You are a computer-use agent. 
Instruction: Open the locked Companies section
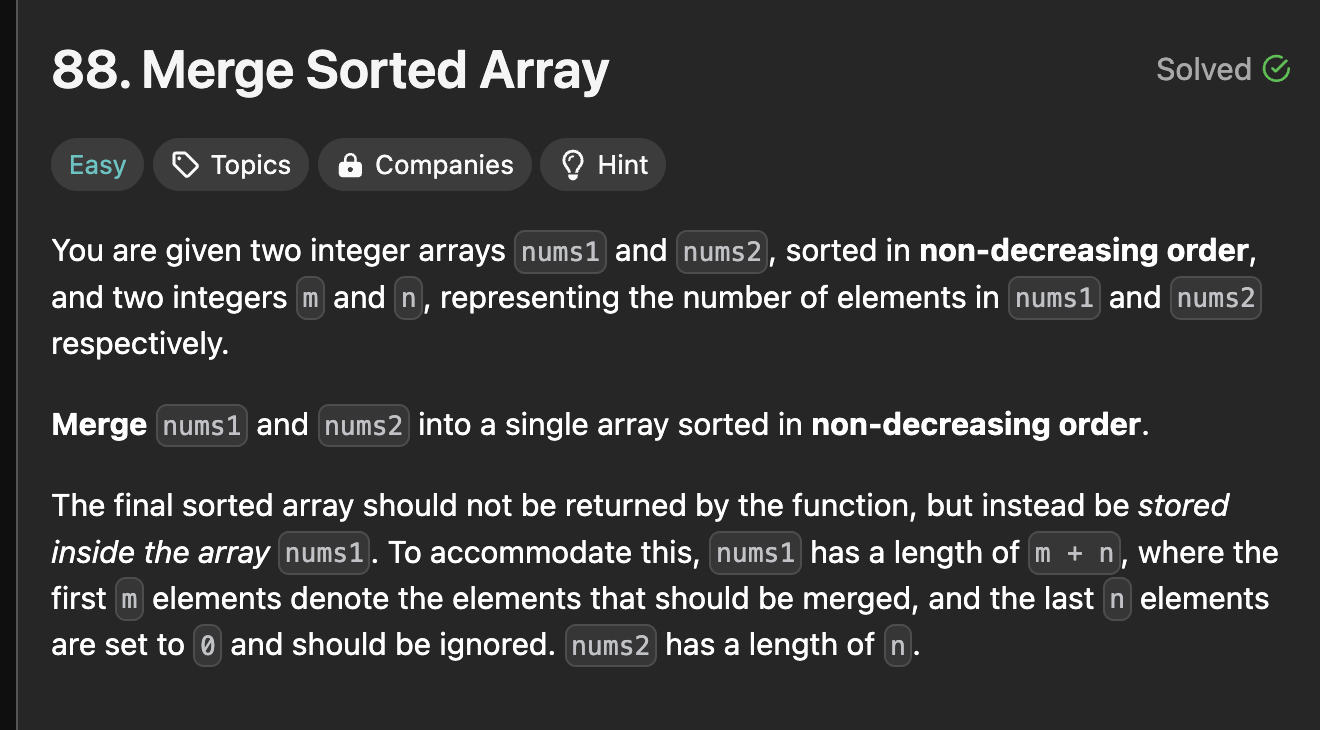point(425,165)
